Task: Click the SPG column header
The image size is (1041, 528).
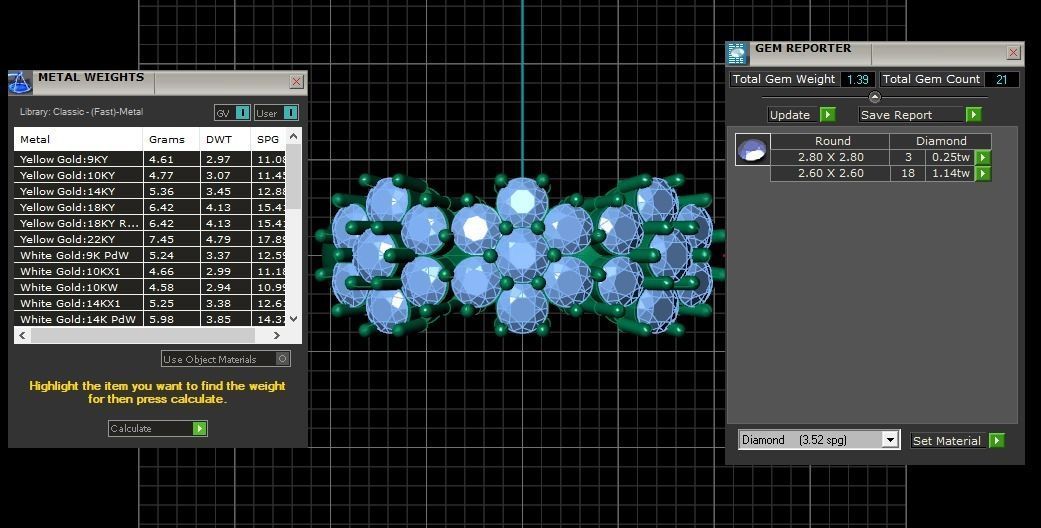Action: [x=268, y=139]
